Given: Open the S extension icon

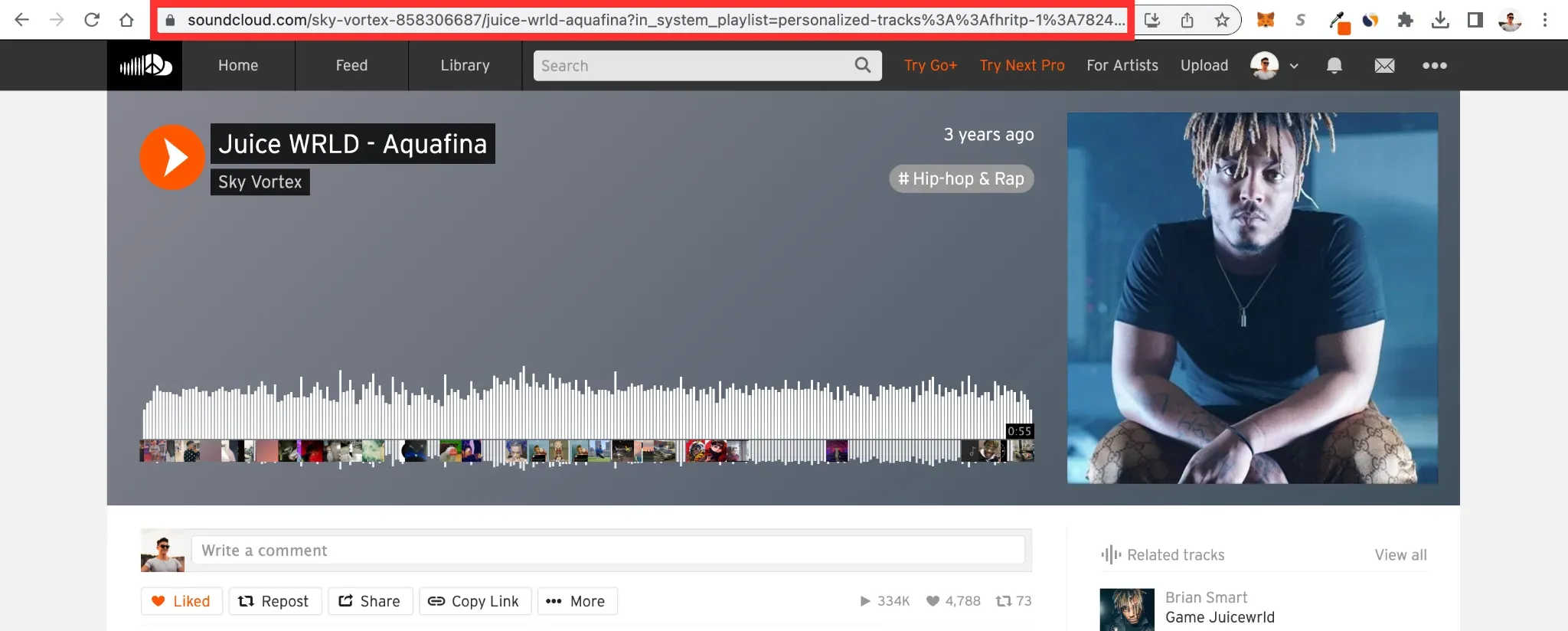Looking at the screenshot, I should 1300,20.
